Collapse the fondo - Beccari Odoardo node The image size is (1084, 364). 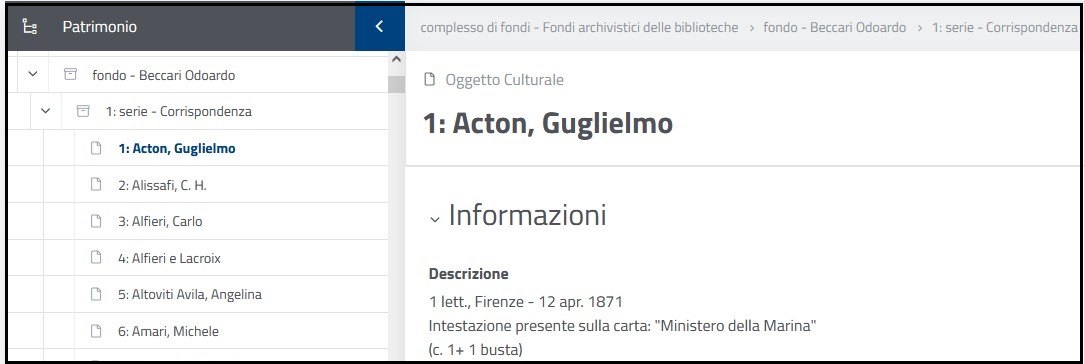click(32, 75)
